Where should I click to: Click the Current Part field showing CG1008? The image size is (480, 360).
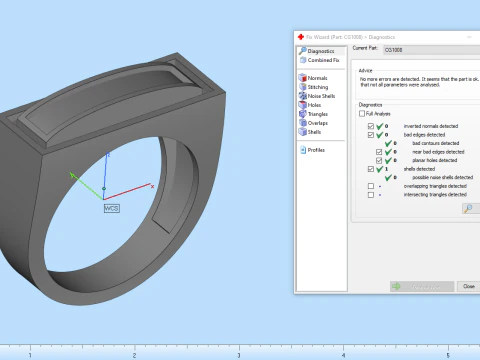(x=432, y=50)
